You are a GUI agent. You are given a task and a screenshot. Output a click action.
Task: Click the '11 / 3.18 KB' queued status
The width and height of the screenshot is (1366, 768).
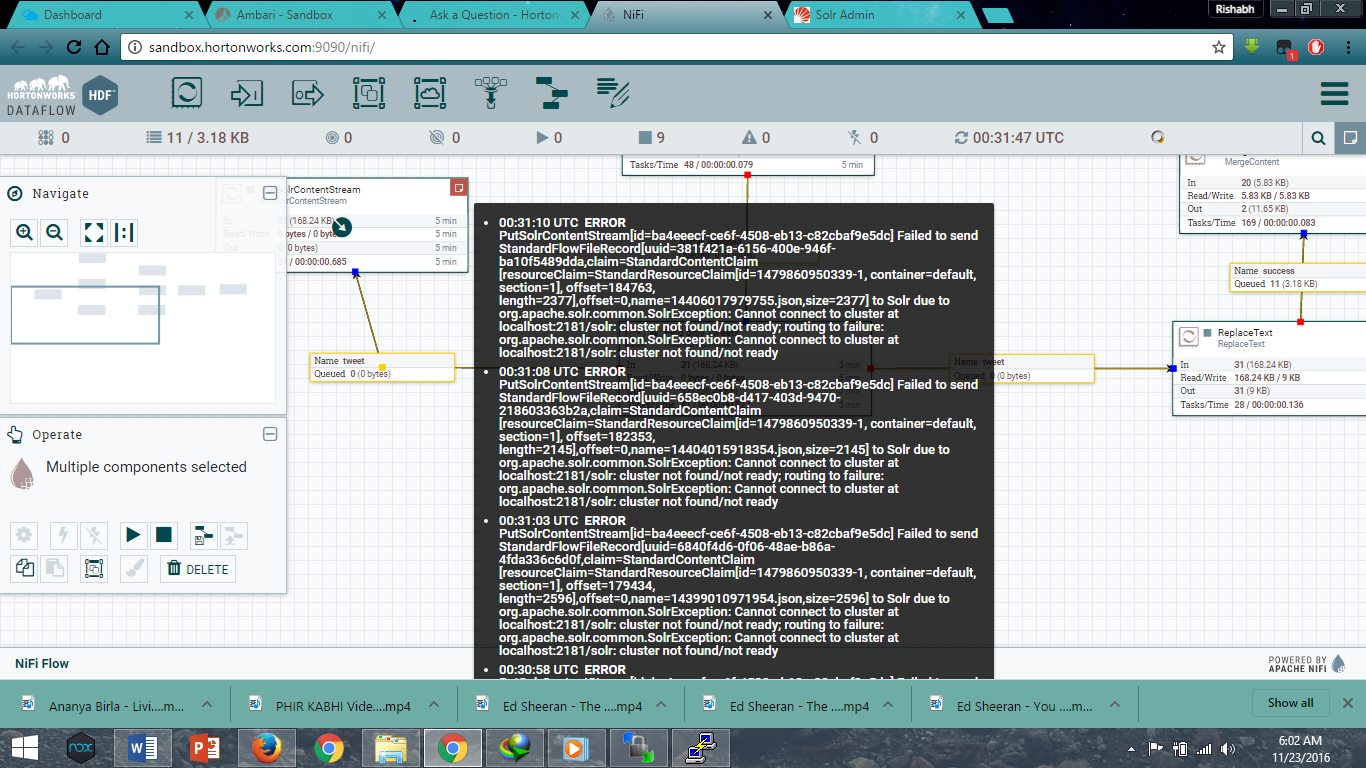(197, 138)
